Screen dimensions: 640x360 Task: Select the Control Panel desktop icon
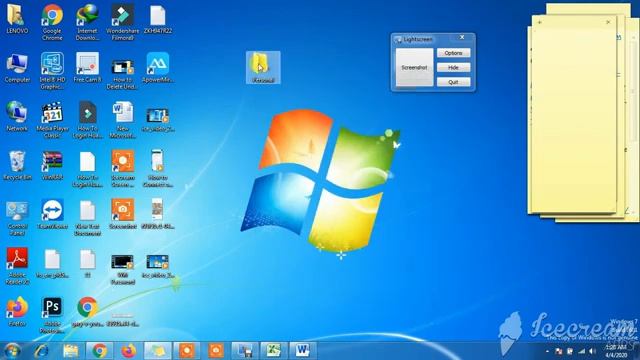pos(17,218)
